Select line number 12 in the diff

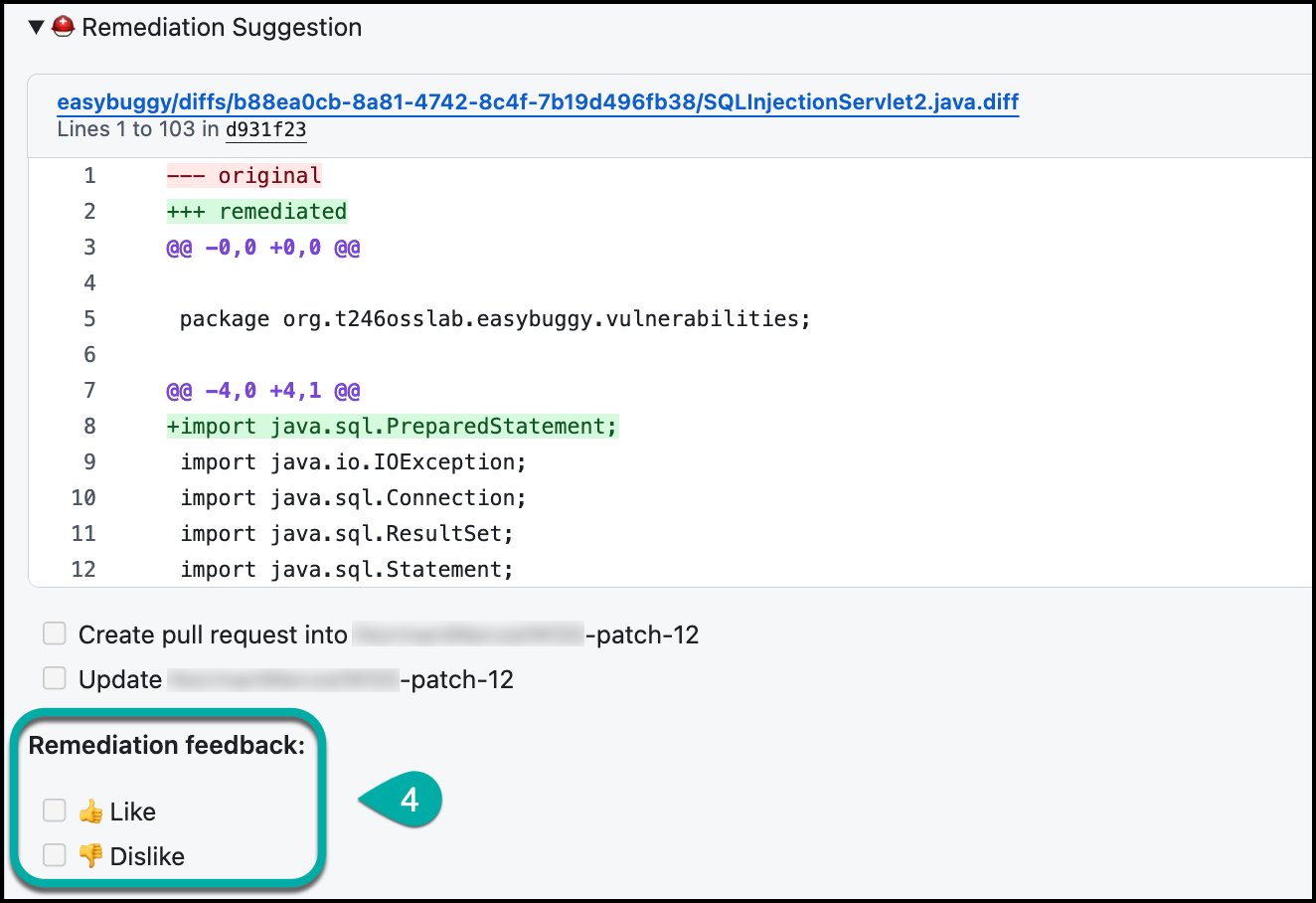click(83, 570)
